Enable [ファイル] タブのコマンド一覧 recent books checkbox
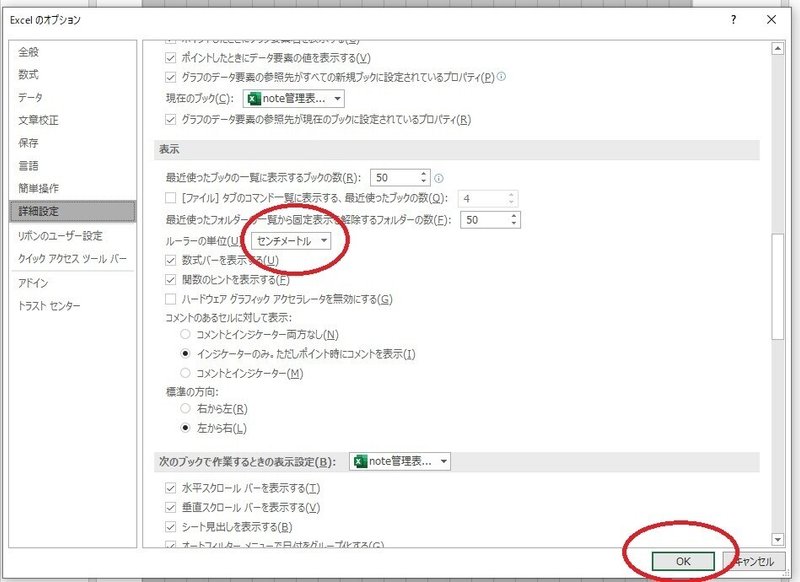The width and height of the screenshot is (800, 582). [170, 197]
